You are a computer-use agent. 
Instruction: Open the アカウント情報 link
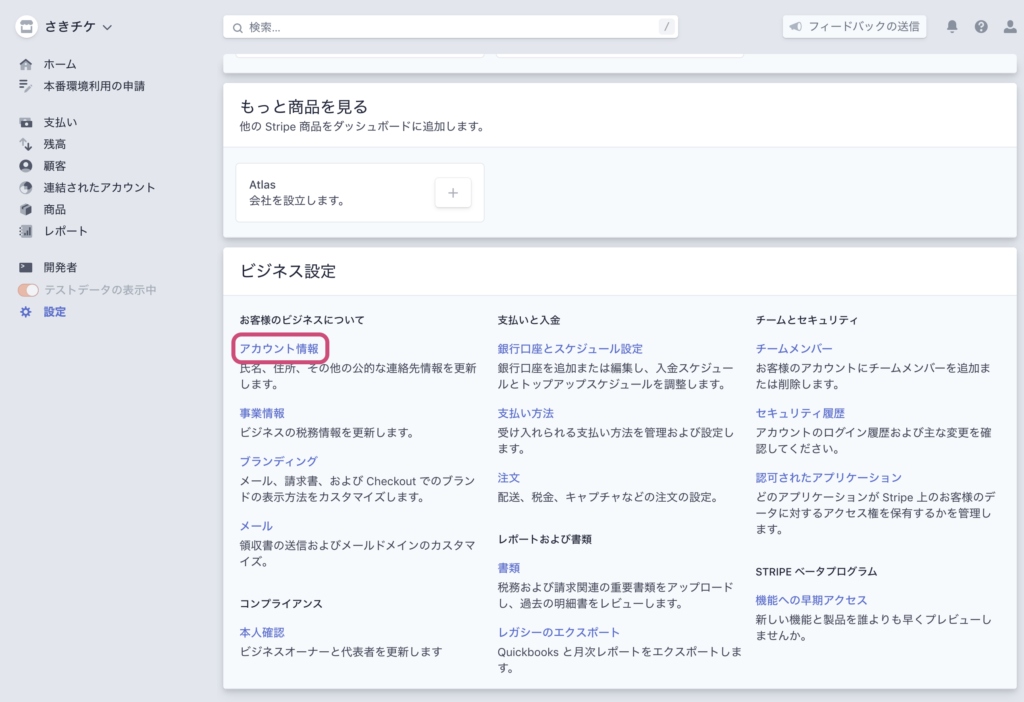point(279,349)
